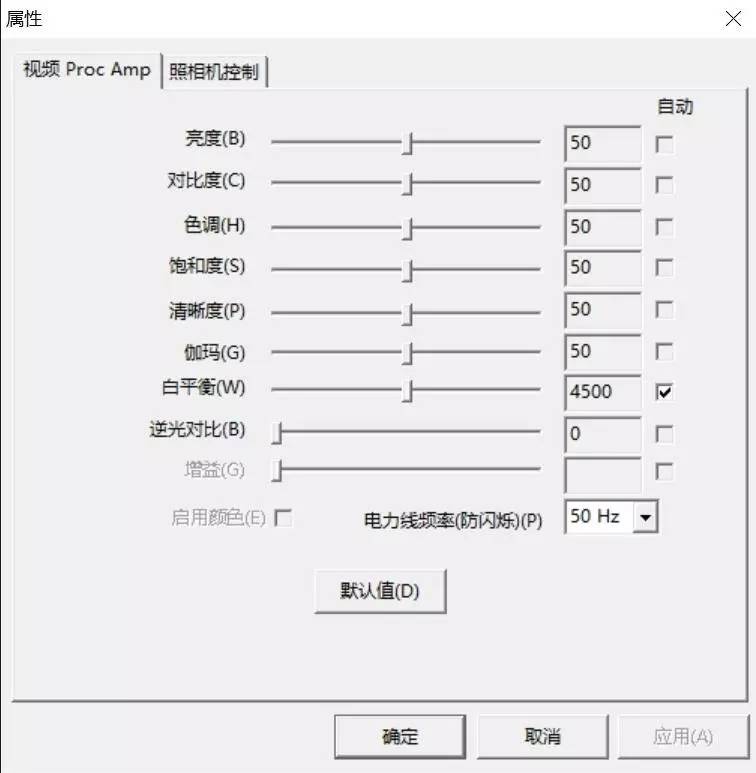
Task: Toggle the auto checkbox for 清晰度(P)
Action: (664, 310)
